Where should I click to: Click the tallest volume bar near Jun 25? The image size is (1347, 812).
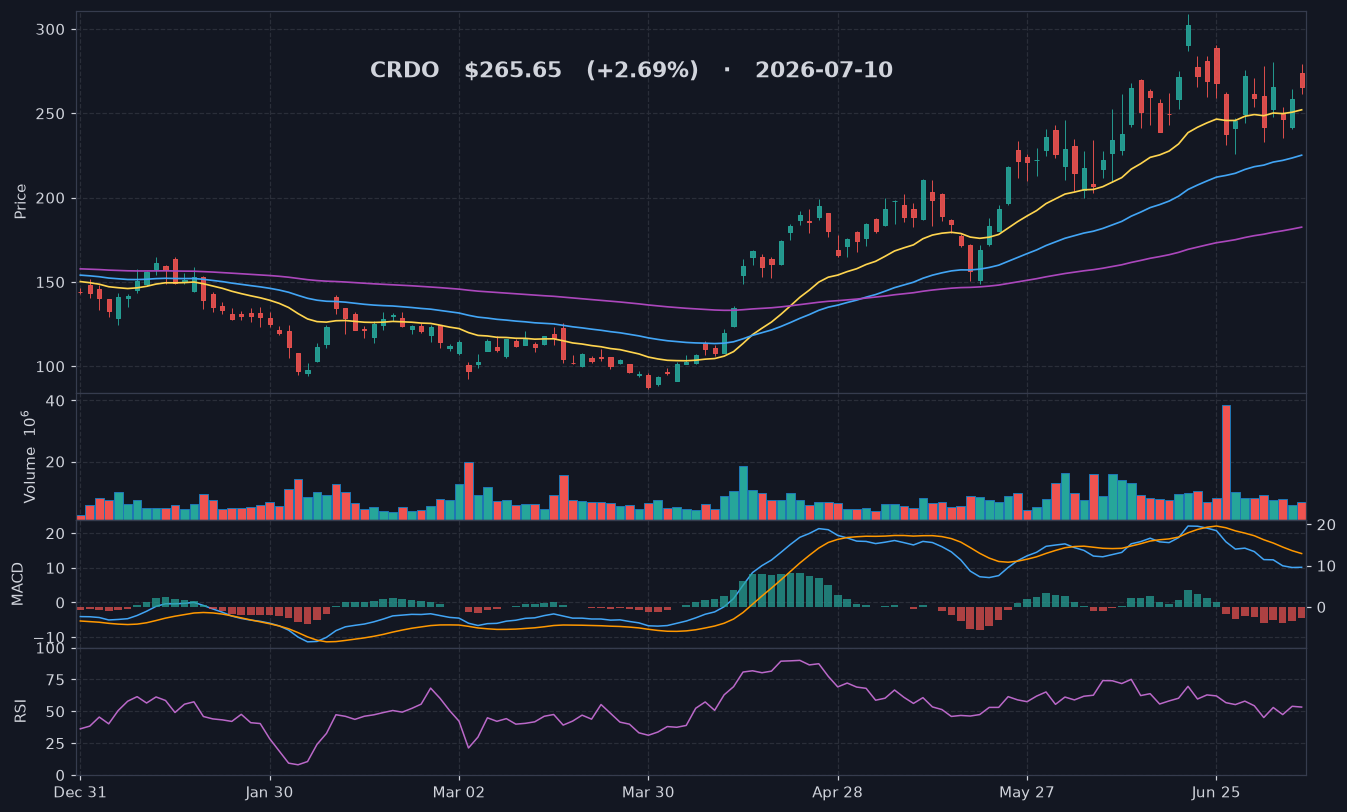1226,462
